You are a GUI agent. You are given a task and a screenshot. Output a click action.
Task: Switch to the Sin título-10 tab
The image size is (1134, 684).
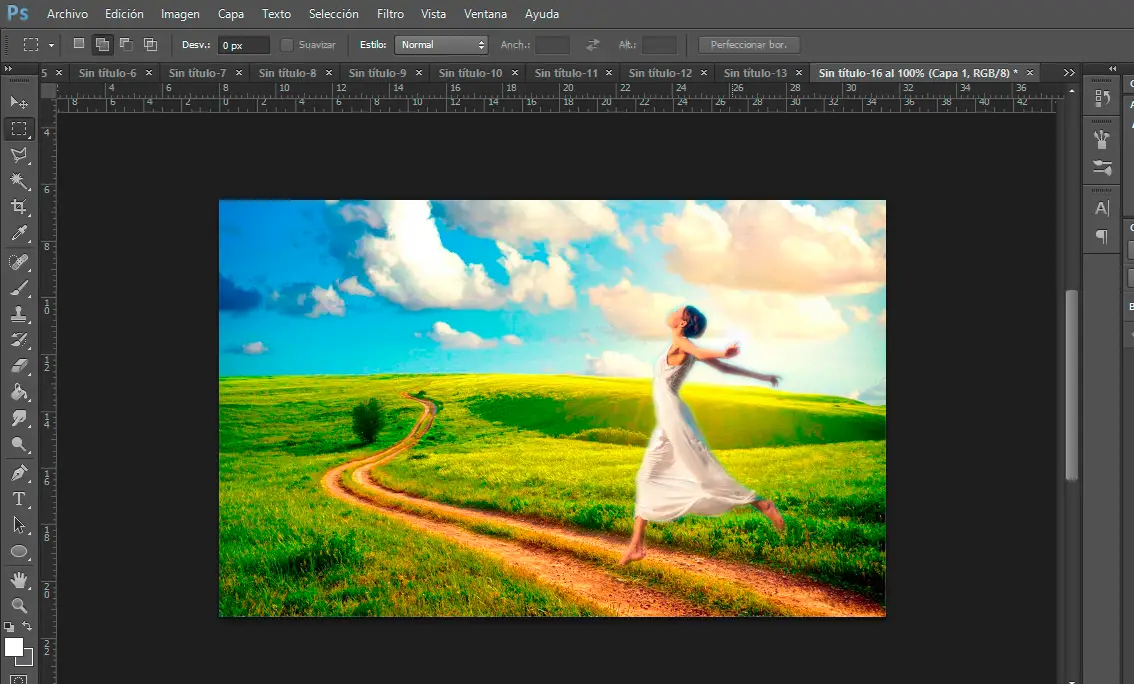pyautogui.click(x=470, y=73)
